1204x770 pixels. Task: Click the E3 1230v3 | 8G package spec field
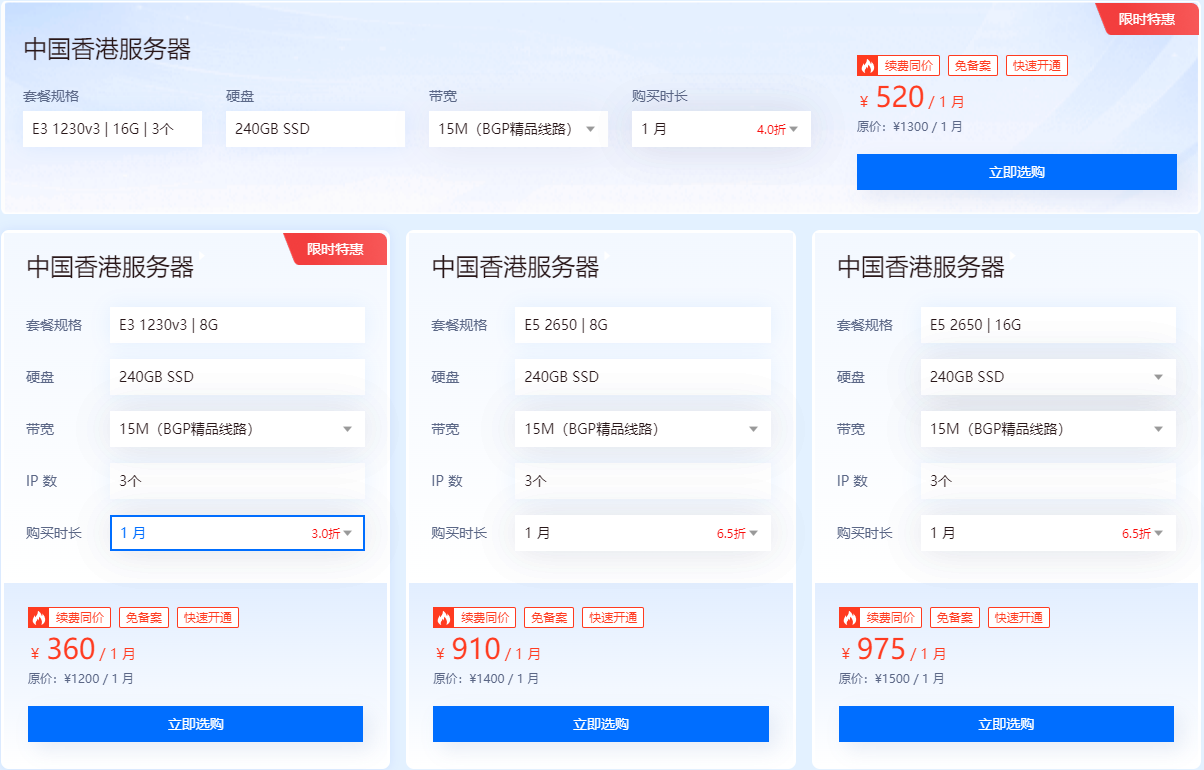pos(237,325)
